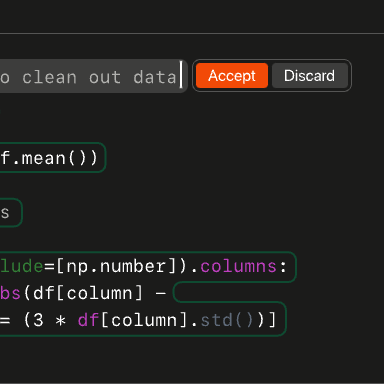Click the word 'columns' in purple
The image size is (384, 384).
pos(238,267)
